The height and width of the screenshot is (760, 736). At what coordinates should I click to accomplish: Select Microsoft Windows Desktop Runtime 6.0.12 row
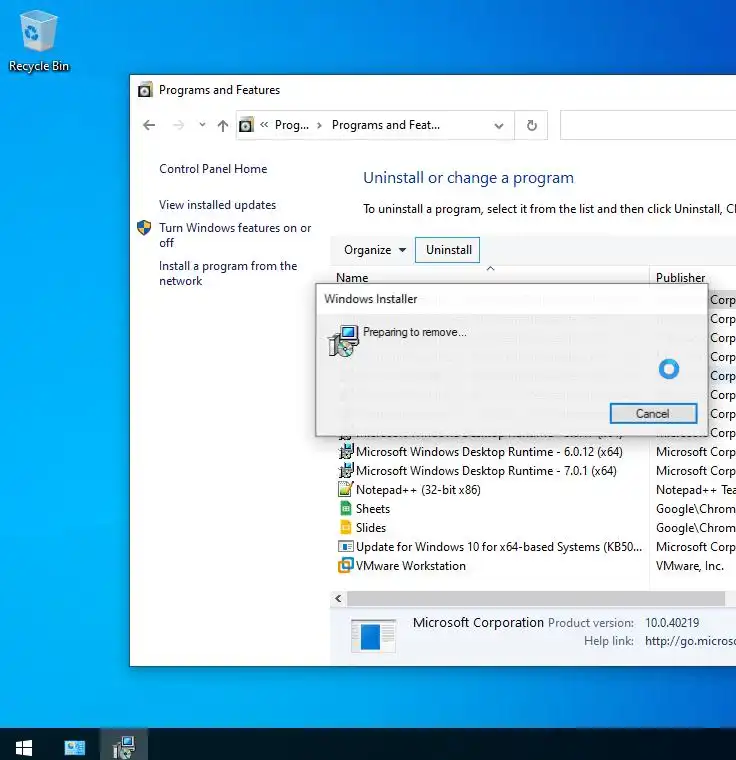pyautogui.click(x=489, y=452)
